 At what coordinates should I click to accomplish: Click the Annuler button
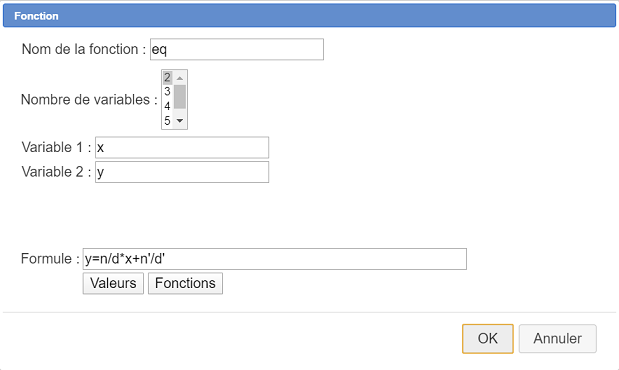557,339
